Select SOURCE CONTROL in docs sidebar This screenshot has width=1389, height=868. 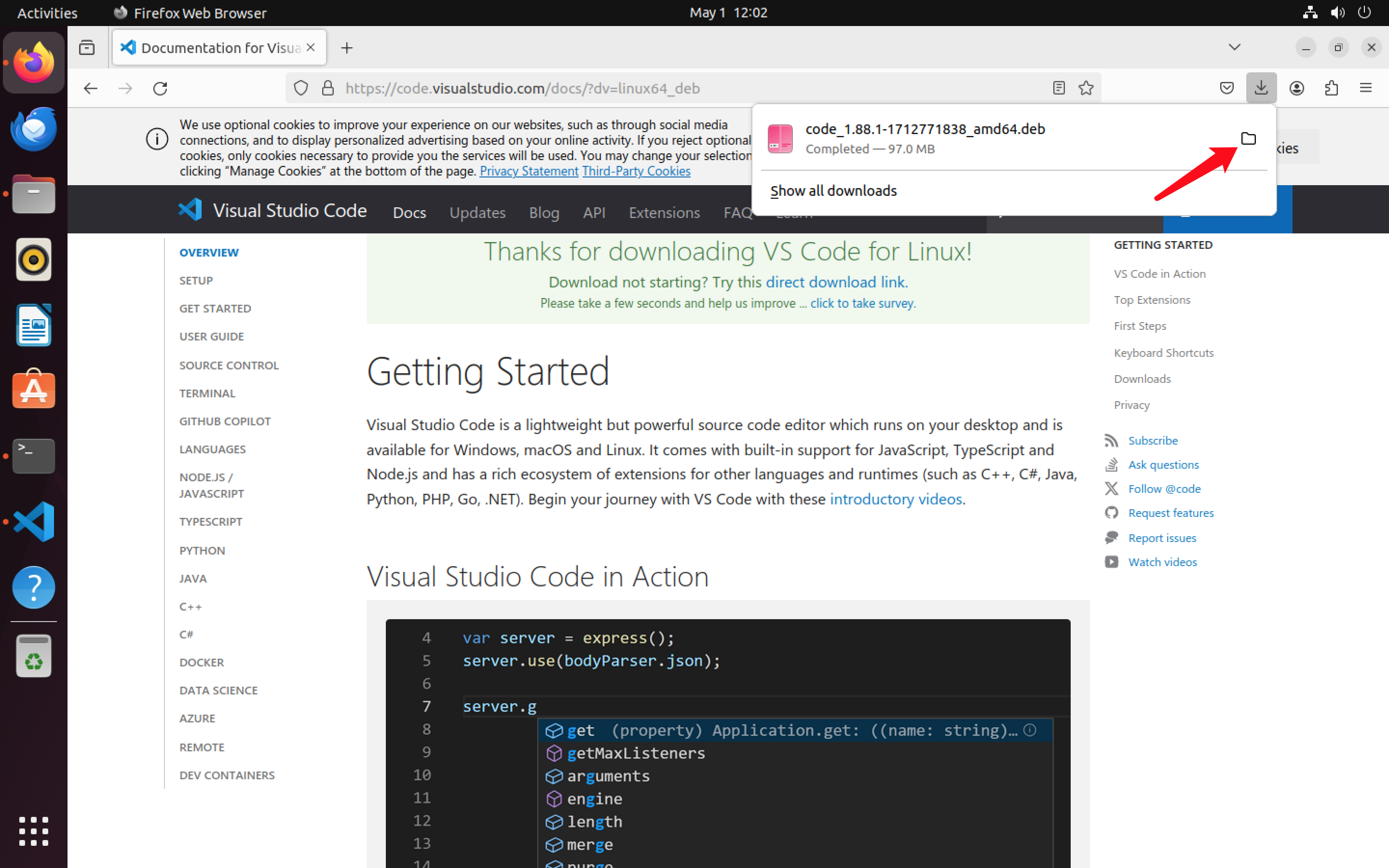pyautogui.click(x=229, y=365)
